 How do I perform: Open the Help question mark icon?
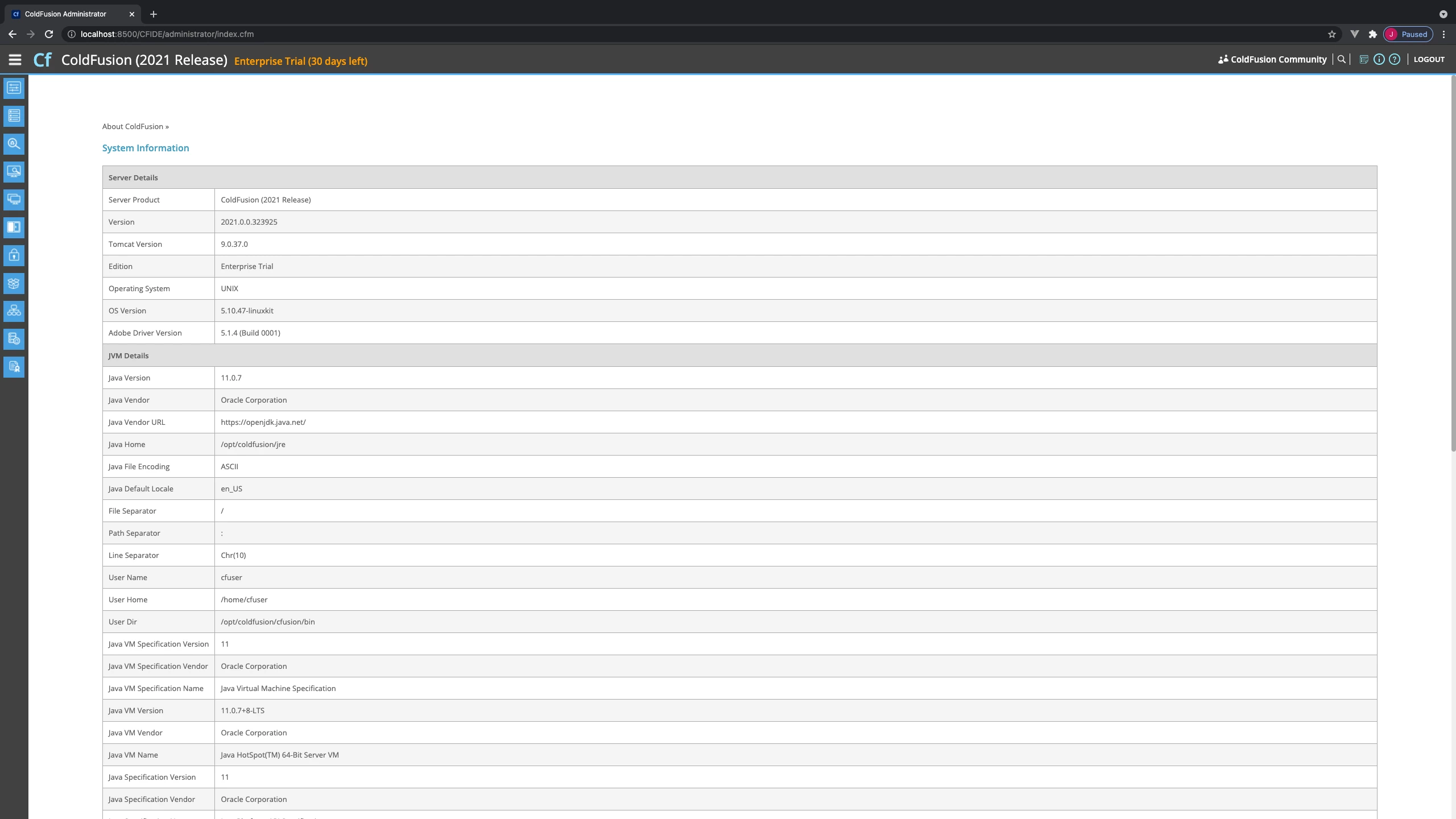click(x=1395, y=59)
